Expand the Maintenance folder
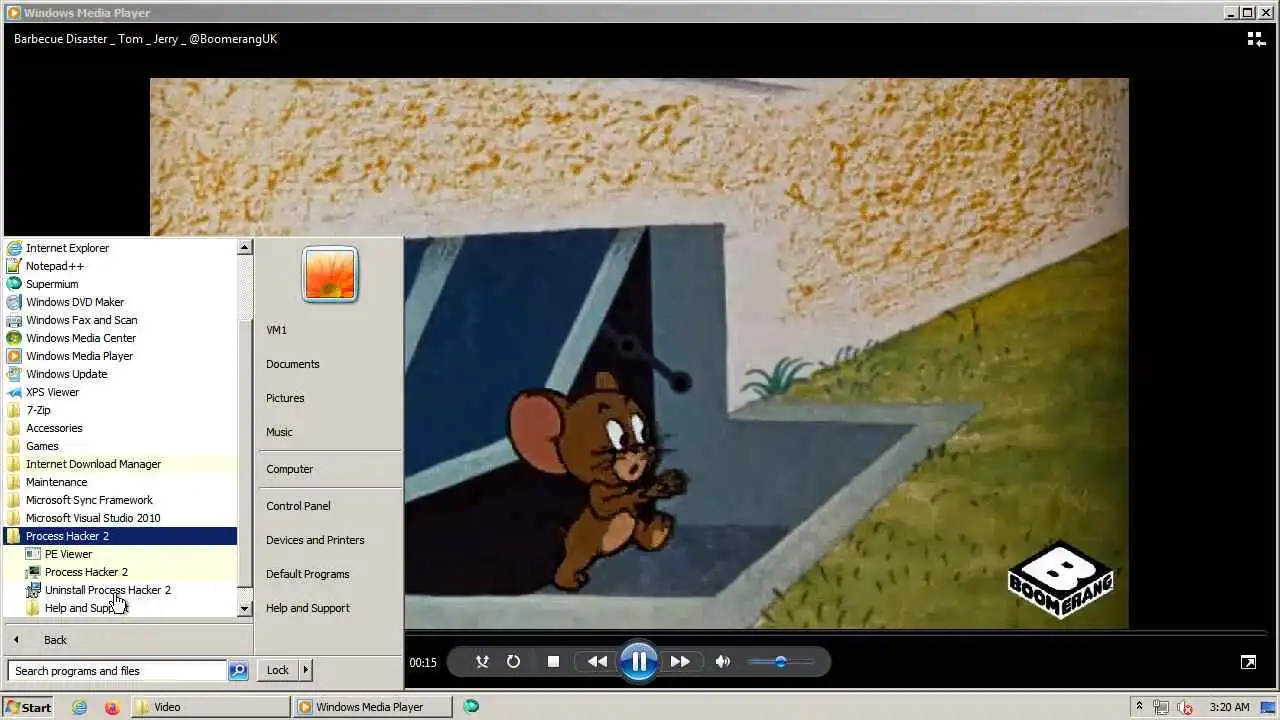Image resolution: width=1280 pixels, height=720 pixels. click(x=121, y=482)
